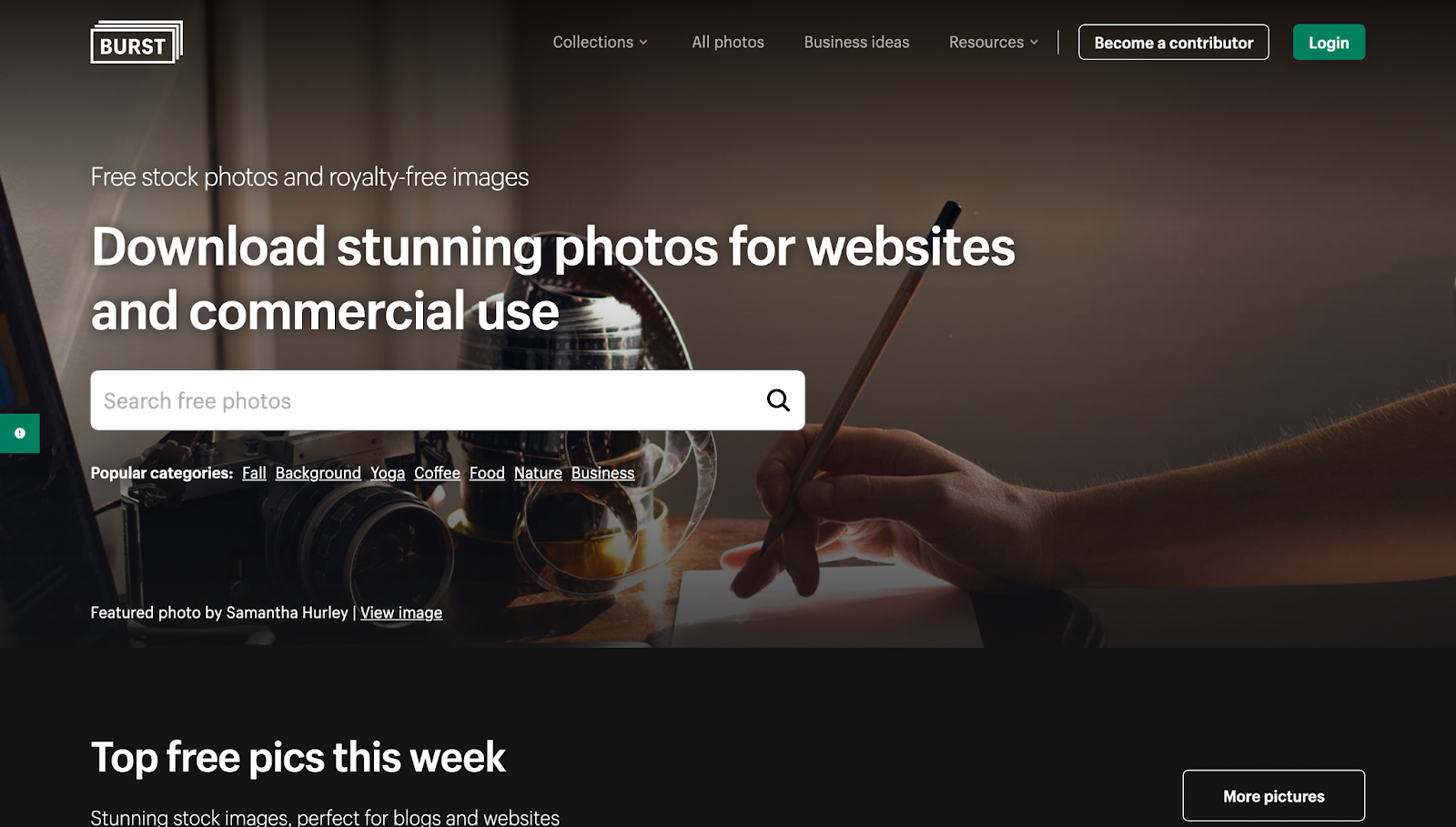Browse the Yoga category
The height and width of the screenshot is (827, 1456).
click(388, 473)
